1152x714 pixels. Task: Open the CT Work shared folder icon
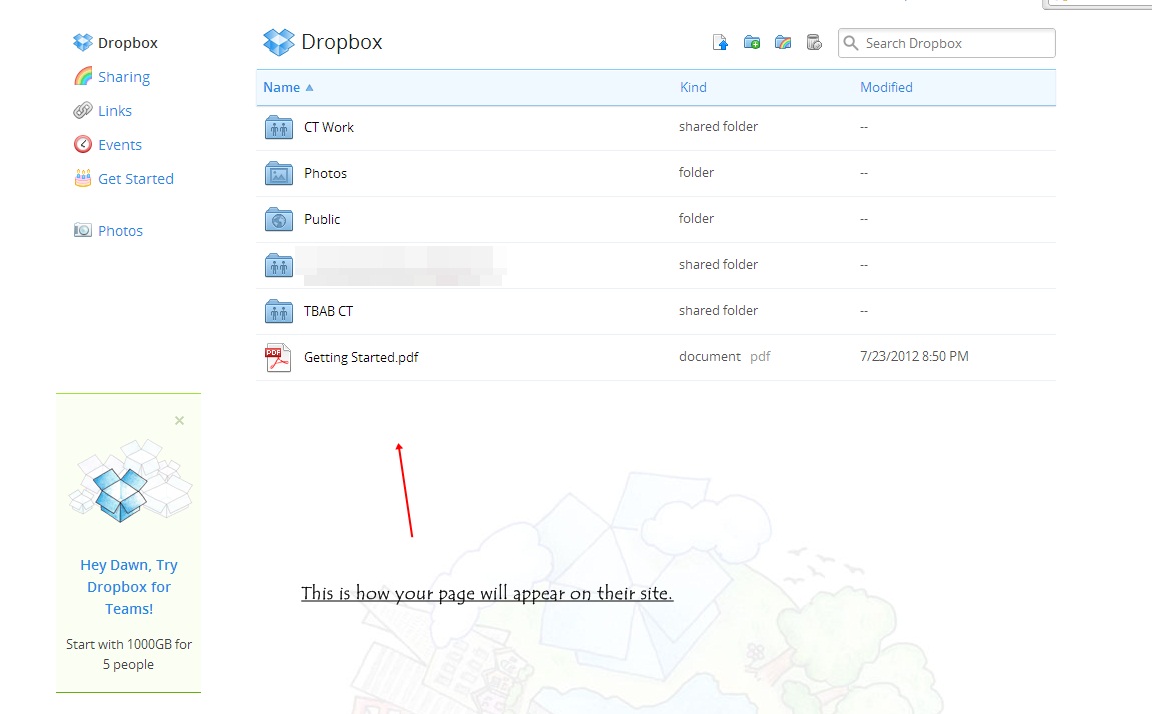point(278,127)
